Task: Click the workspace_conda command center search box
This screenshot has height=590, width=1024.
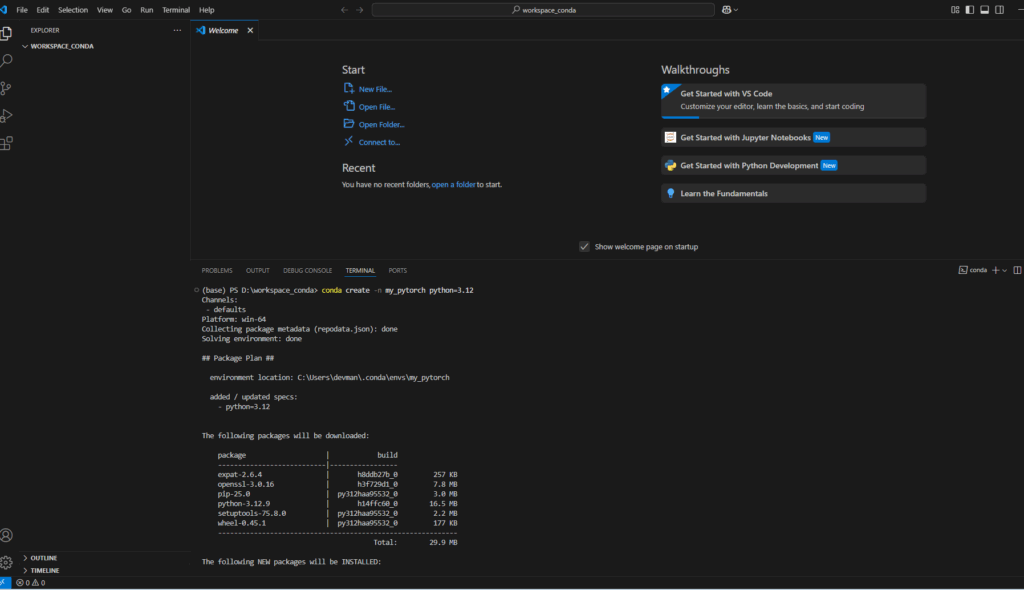Action: pos(543,10)
